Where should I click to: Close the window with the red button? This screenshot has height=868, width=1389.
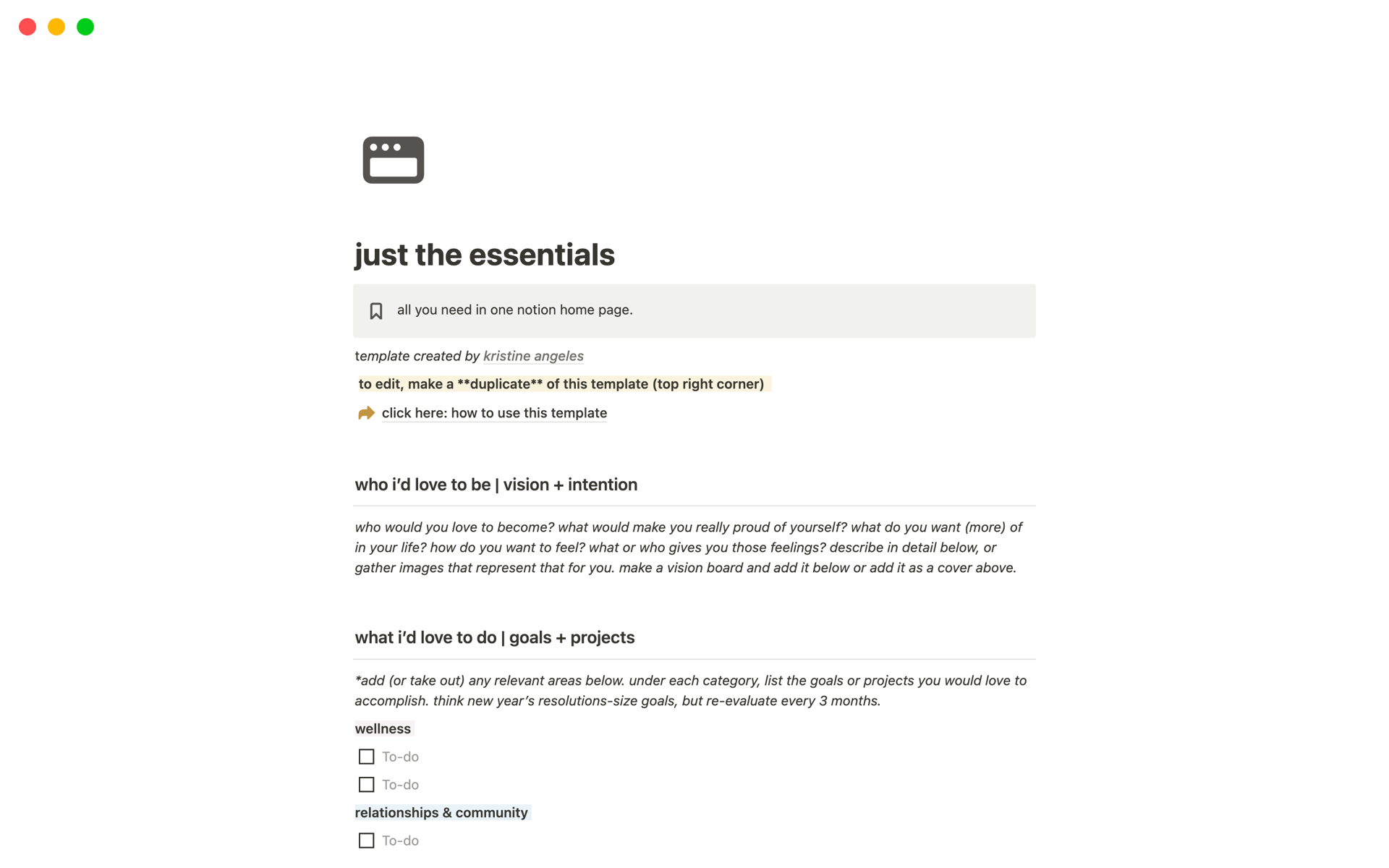coord(27,27)
